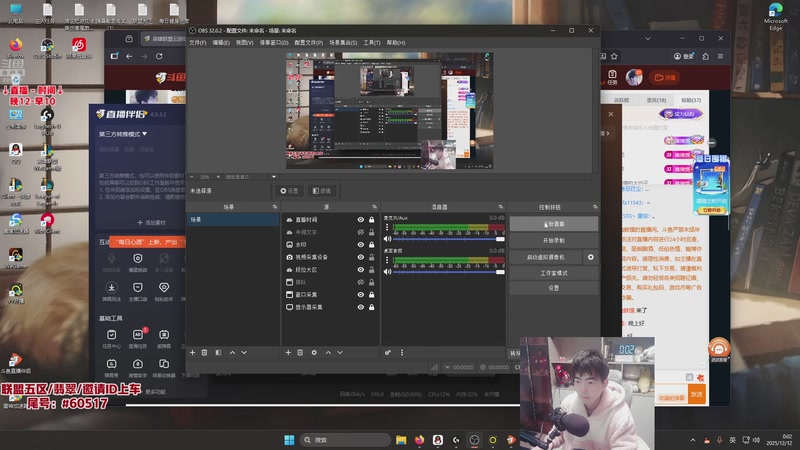Adjust 桌面音频 volume slider
Image resolution: width=800 pixels, height=450 pixels.
click(x=449, y=272)
